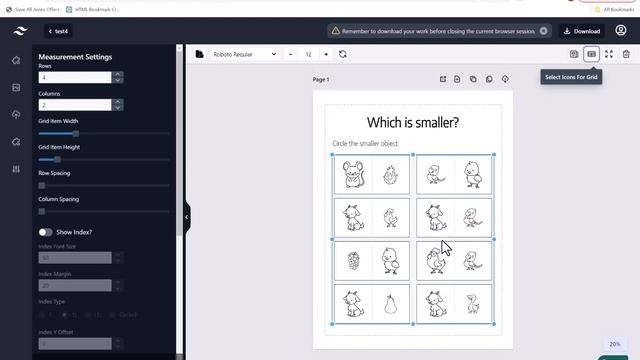Open the cloud upload icon in the sidebar
This screenshot has width=640, height=360.
pyautogui.click(x=16, y=114)
